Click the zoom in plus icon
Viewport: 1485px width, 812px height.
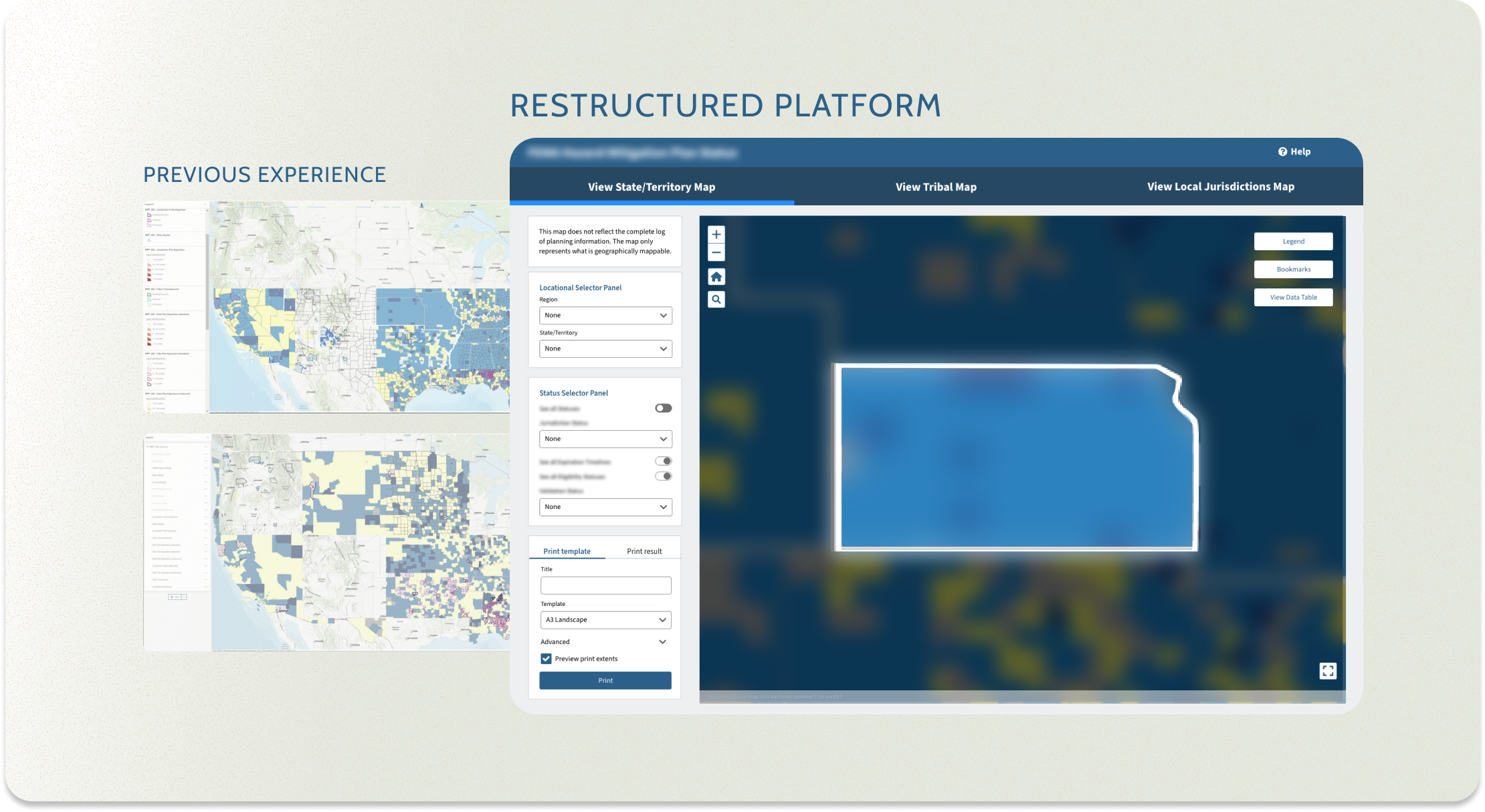pos(716,234)
